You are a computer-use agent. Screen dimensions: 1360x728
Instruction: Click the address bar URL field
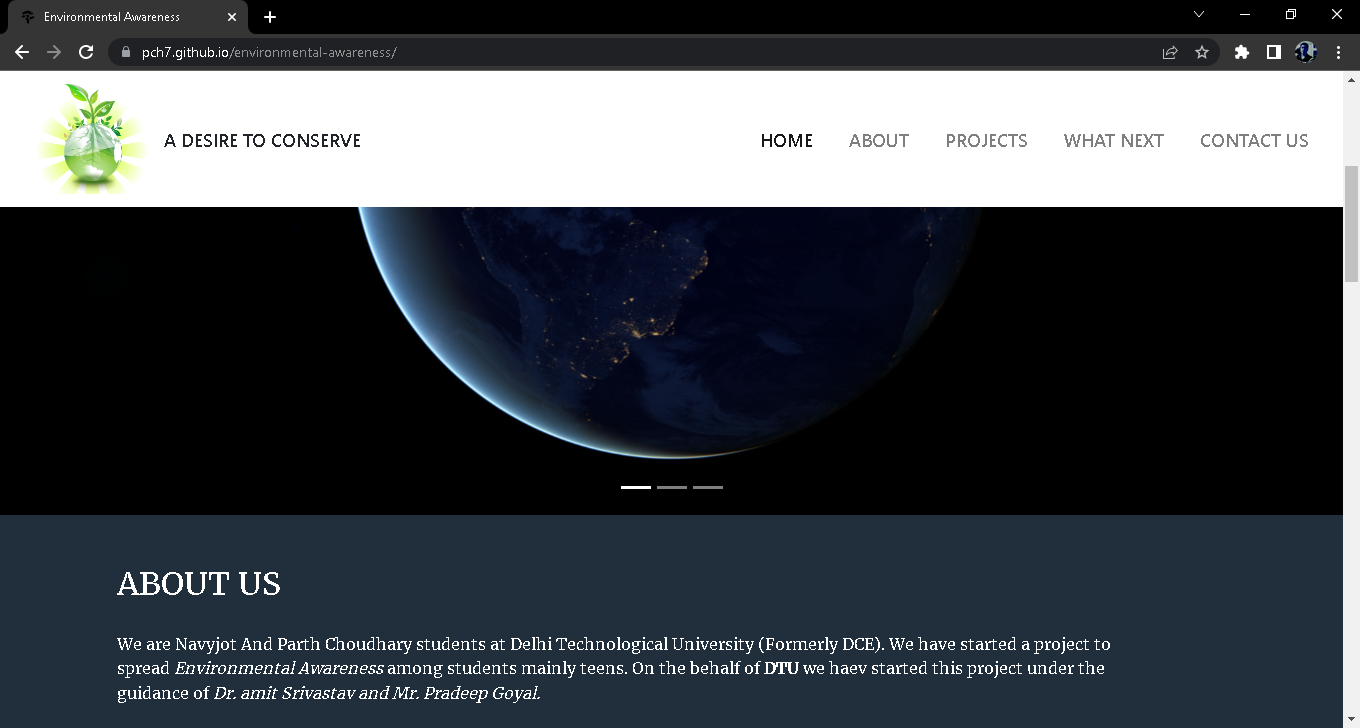pos(640,52)
